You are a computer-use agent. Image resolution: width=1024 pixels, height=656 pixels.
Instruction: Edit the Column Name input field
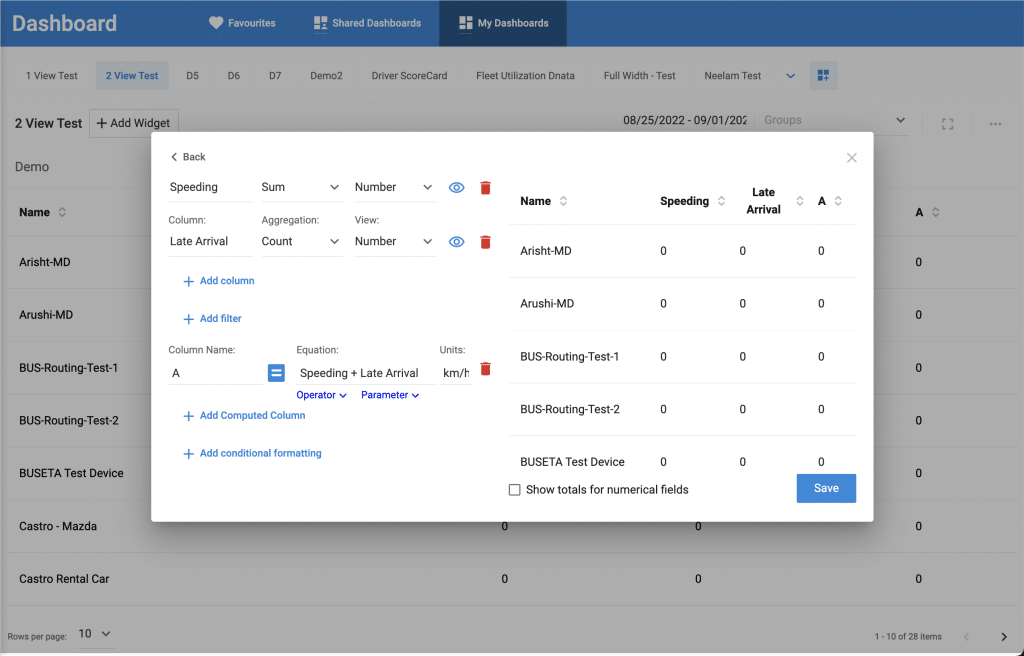click(x=215, y=373)
